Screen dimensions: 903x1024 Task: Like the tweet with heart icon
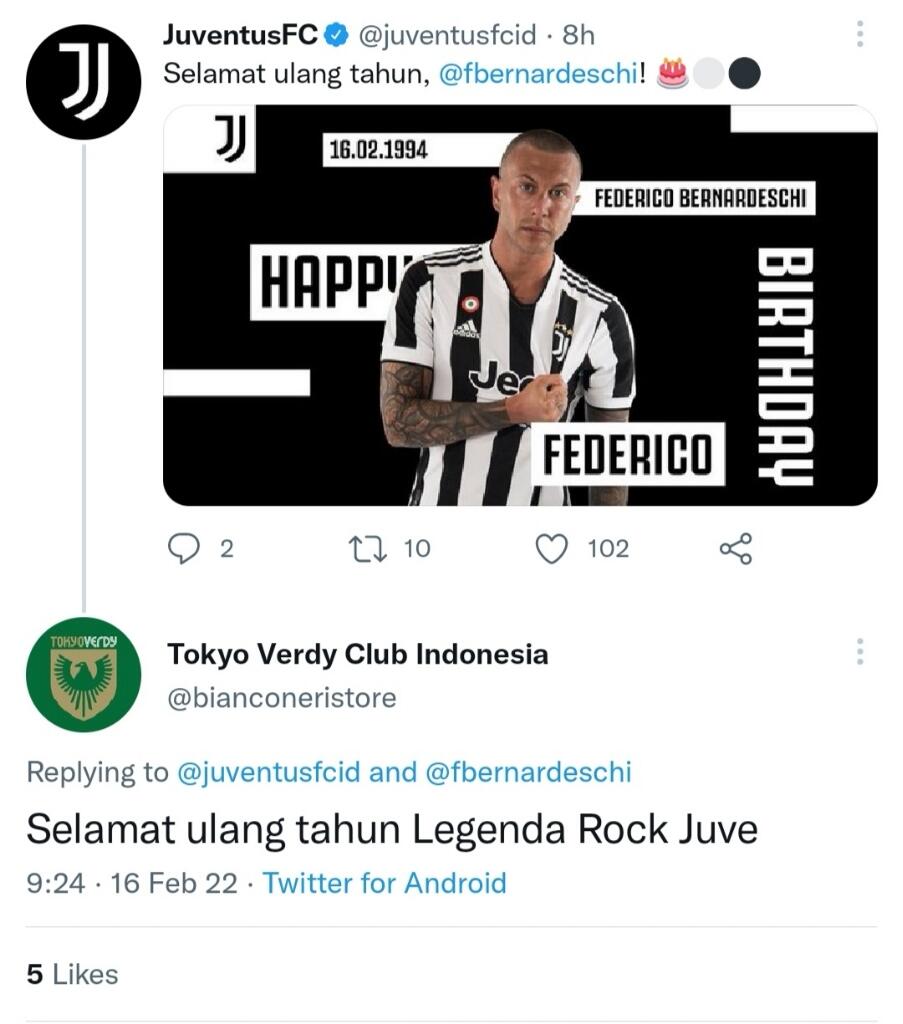[552, 548]
